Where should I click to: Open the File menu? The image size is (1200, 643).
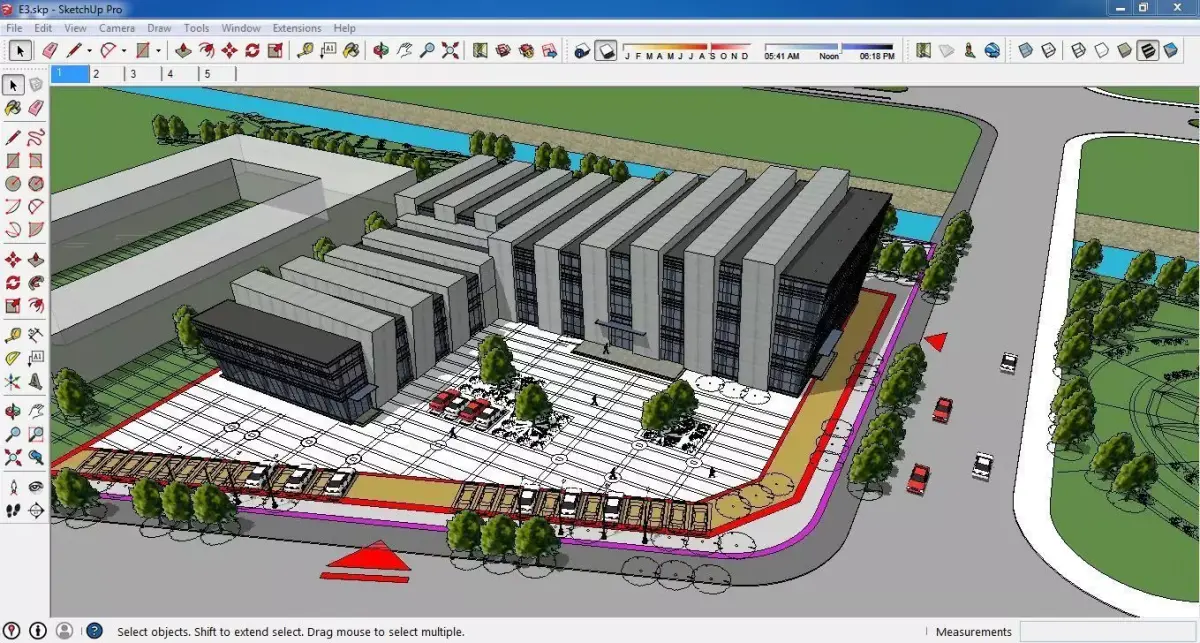[14, 28]
